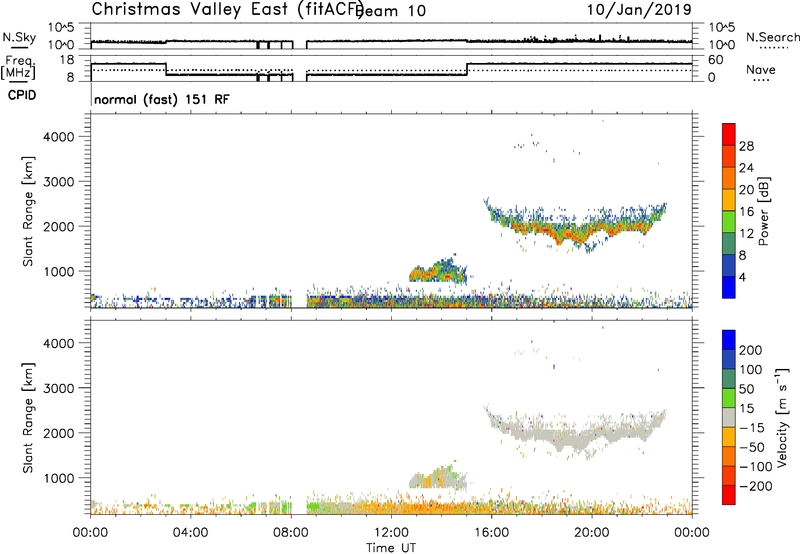Click the '16:00' time tick label

(491, 533)
